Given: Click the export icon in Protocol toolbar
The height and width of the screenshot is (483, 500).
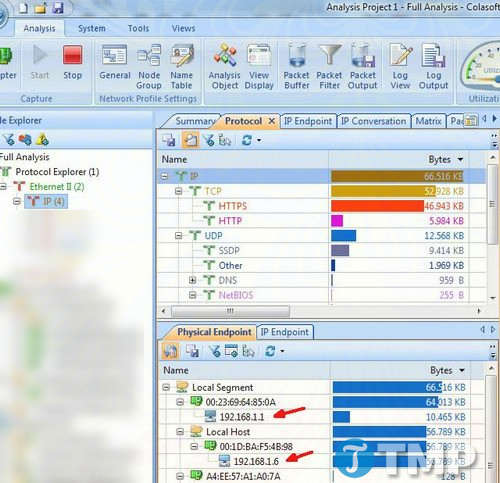Looking at the screenshot, I should coord(169,140).
